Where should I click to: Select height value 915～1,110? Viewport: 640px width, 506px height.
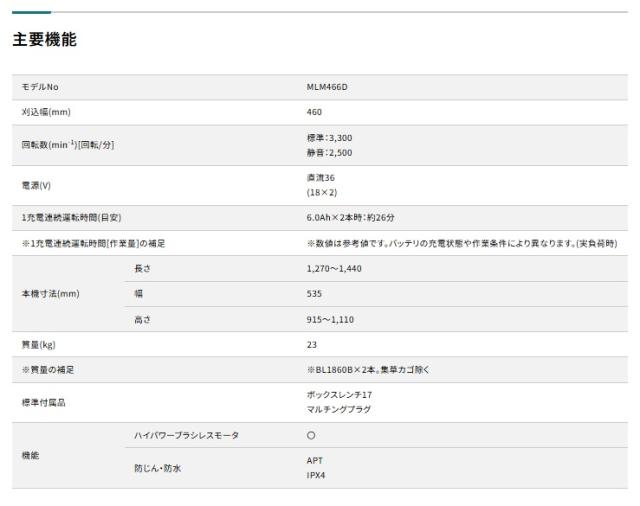coord(330,320)
